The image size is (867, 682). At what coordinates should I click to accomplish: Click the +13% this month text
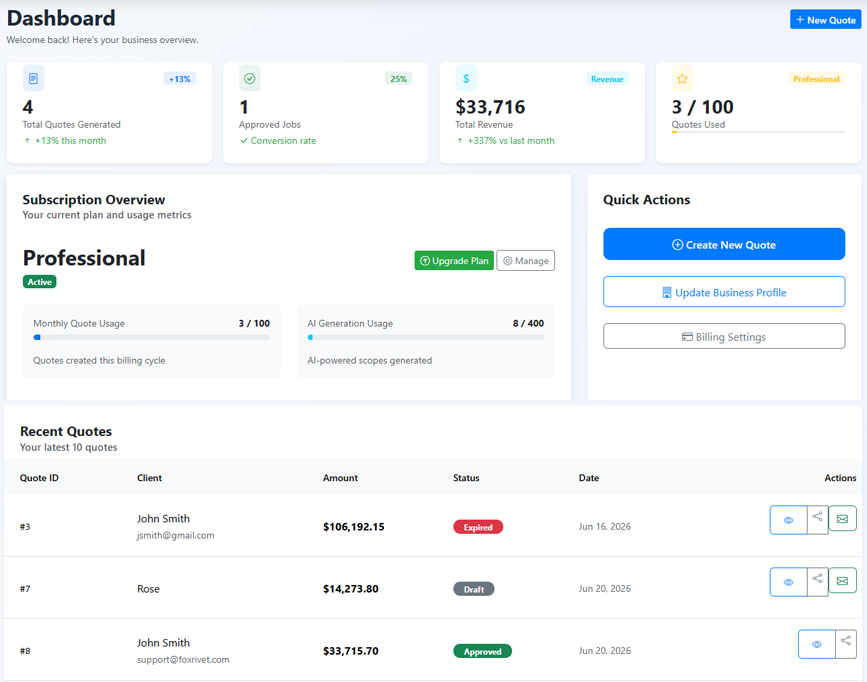click(70, 140)
